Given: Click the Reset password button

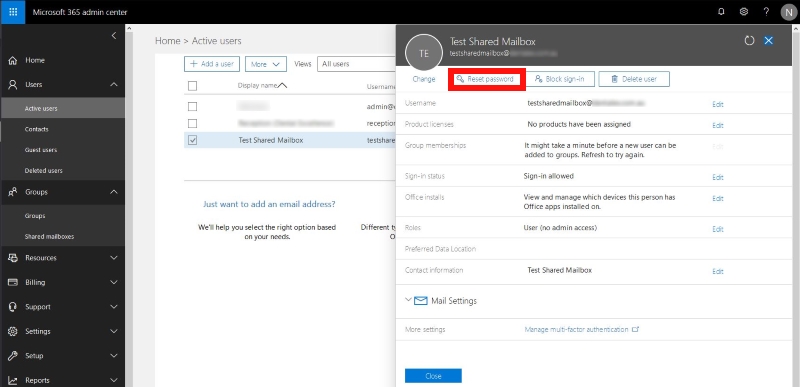Looking at the screenshot, I should 487,80.
